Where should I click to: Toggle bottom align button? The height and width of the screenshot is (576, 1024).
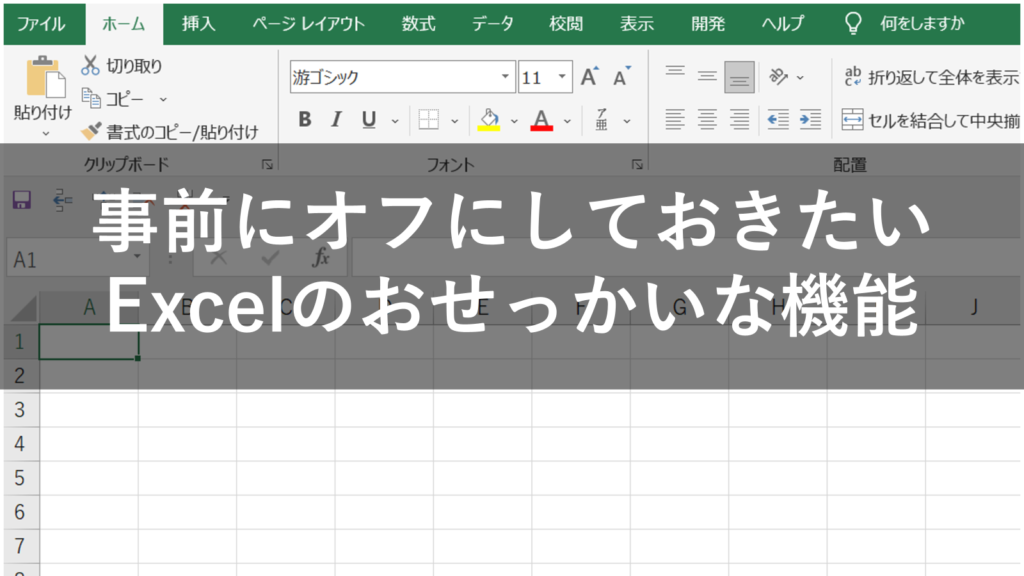click(739, 77)
